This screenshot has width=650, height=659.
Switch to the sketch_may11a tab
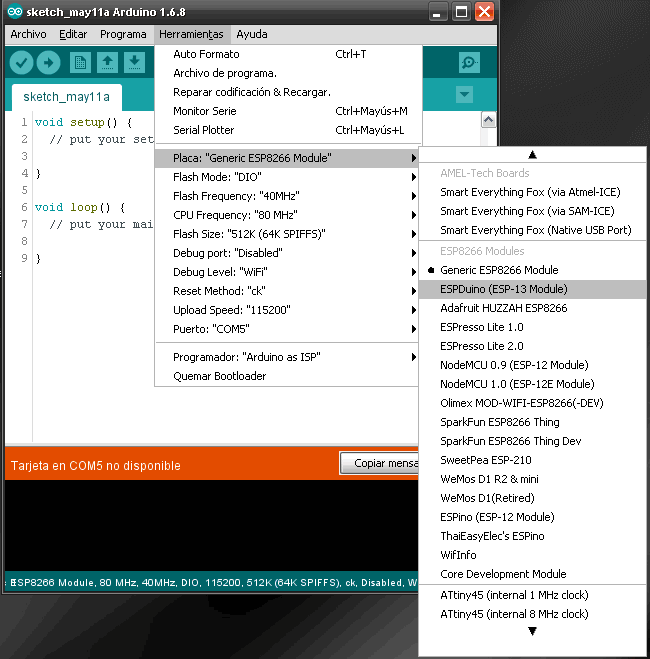(x=66, y=97)
